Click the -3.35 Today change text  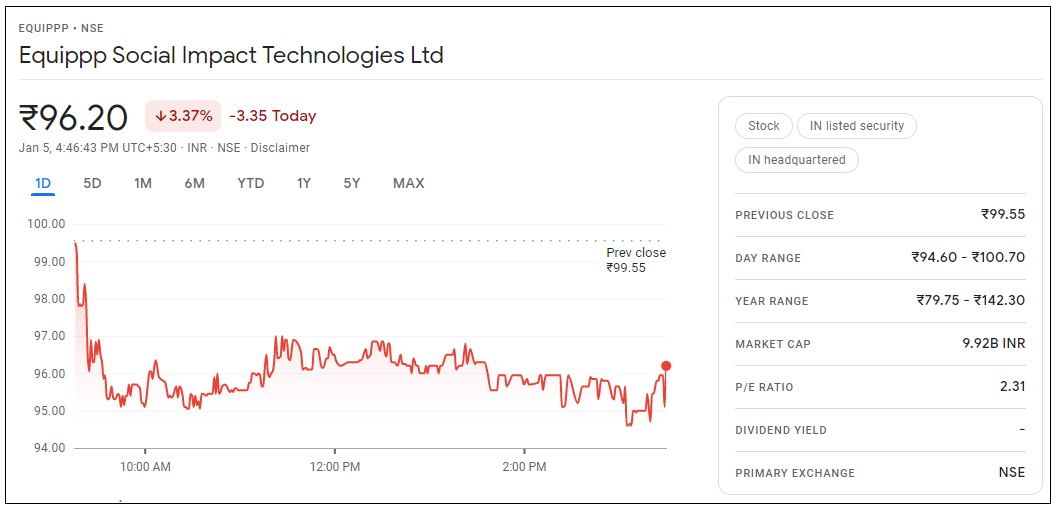pyautogui.click(x=273, y=116)
